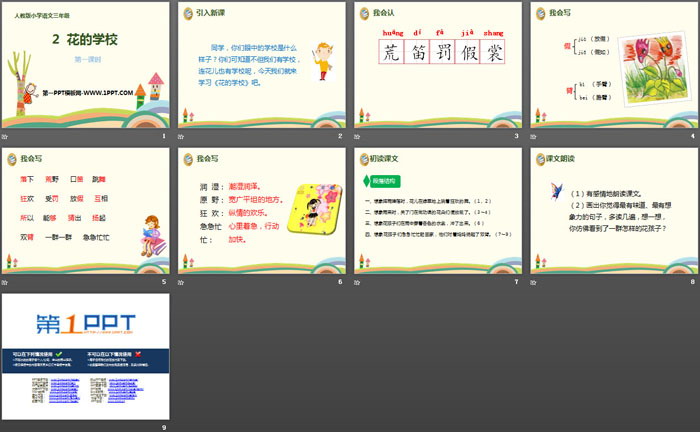The height and width of the screenshot is (432, 700).
Task: Click slide number 2 label
Action: (340, 136)
